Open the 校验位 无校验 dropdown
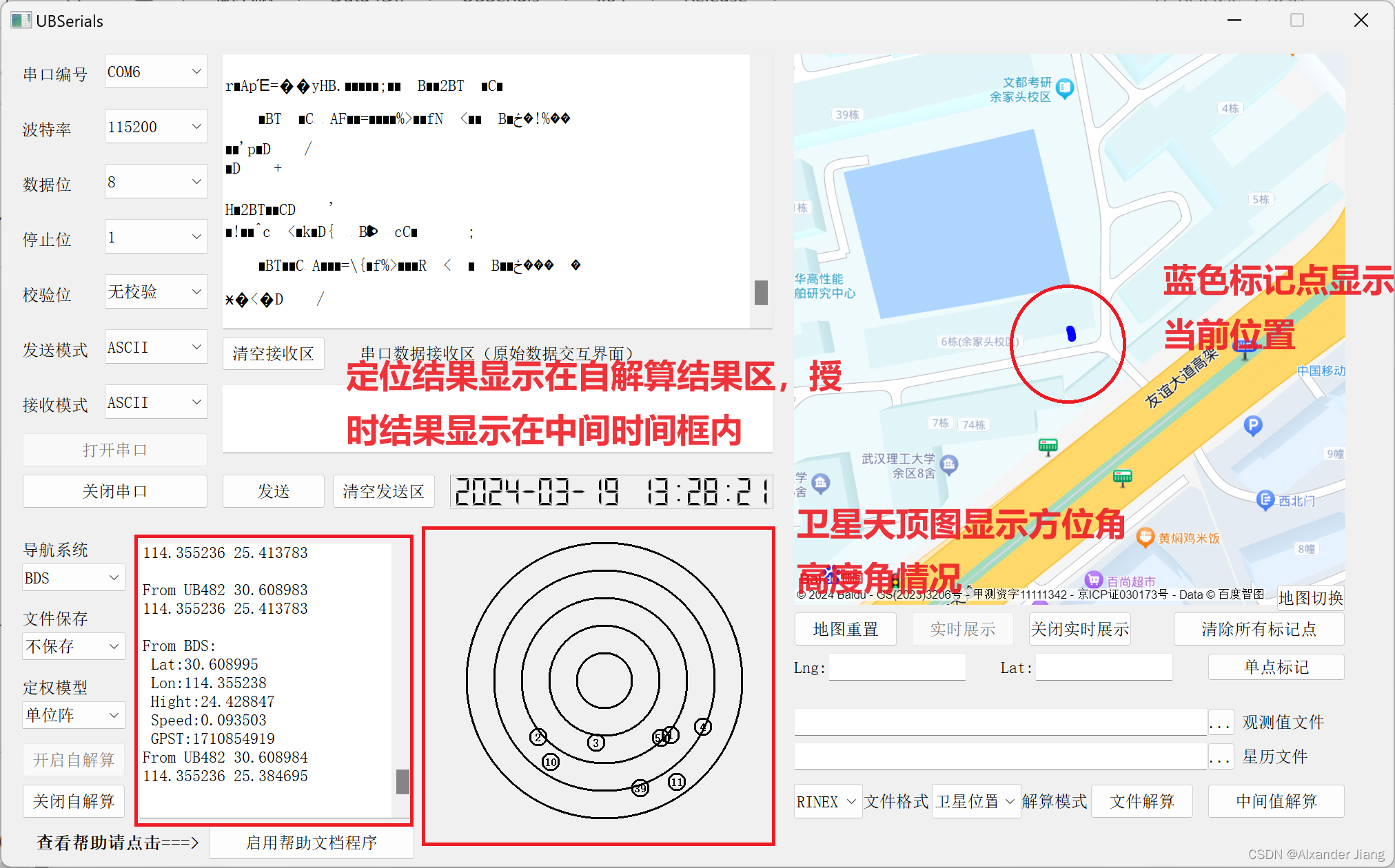Screen dimensions: 1395x868 156,292
